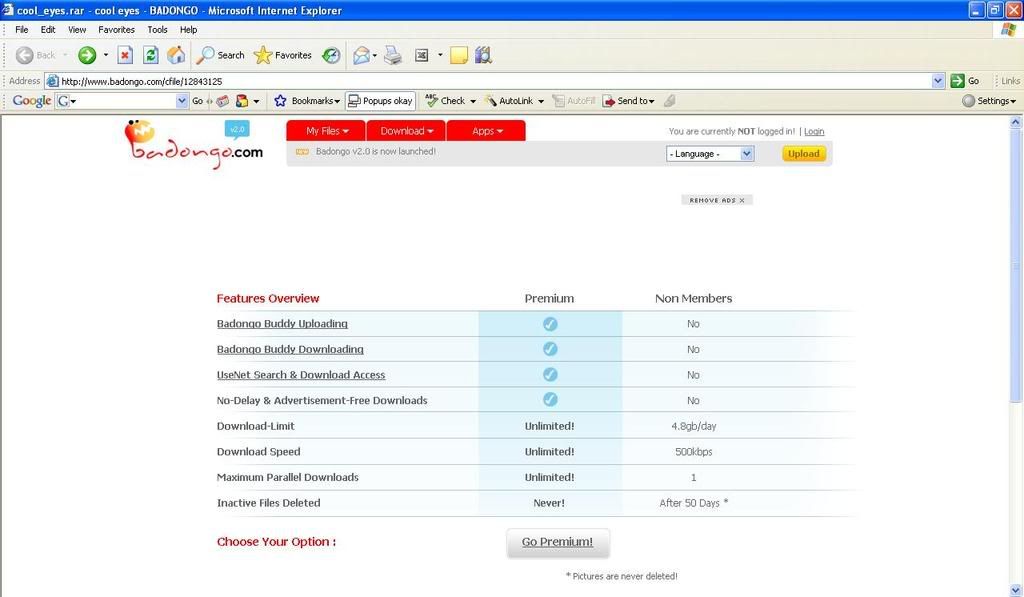Click the Badongo.com logo
The height and width of the screenshot is (597, 1024).
point(193,145)
